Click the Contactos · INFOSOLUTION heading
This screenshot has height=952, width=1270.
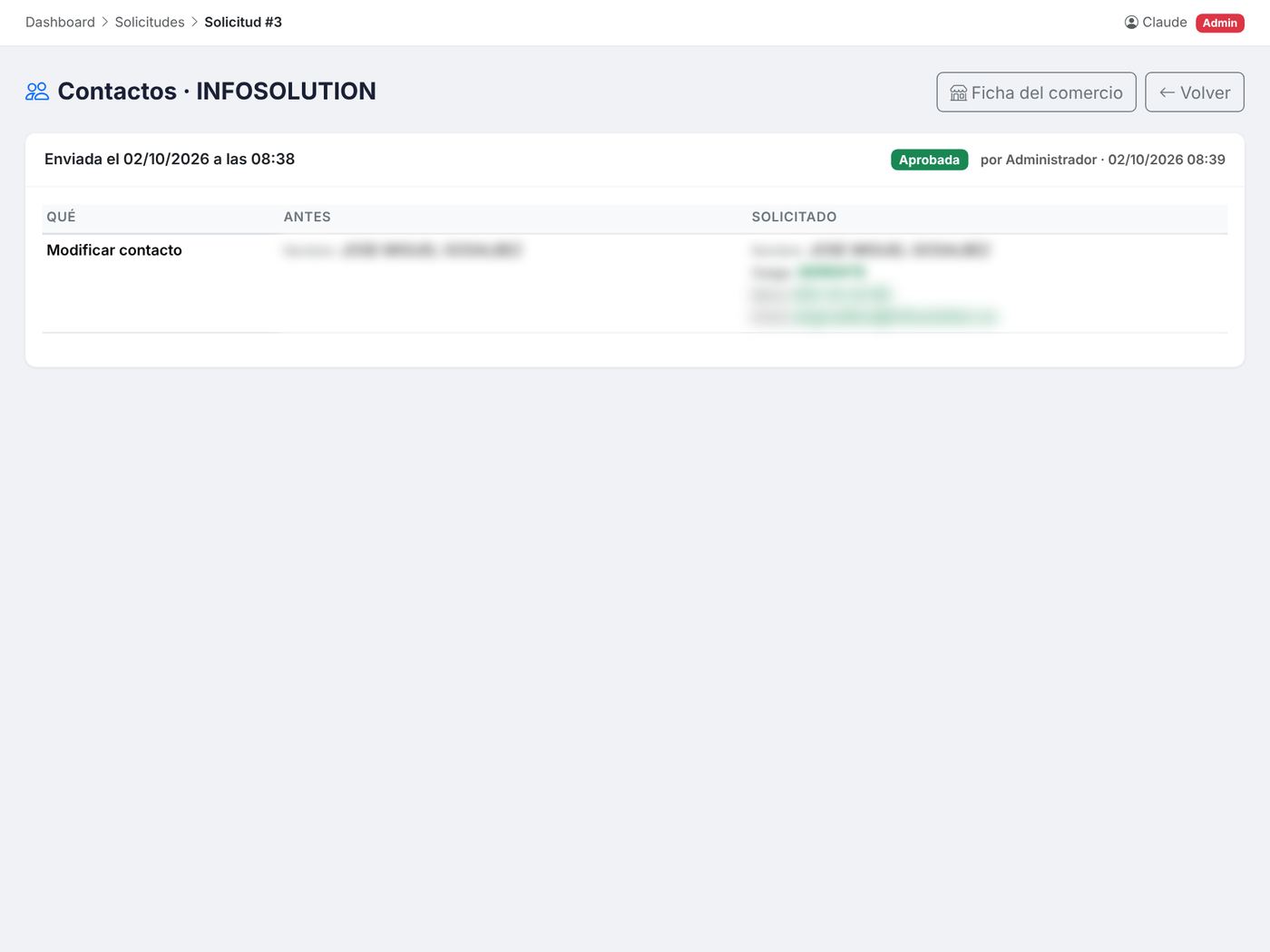click(217, 92)
